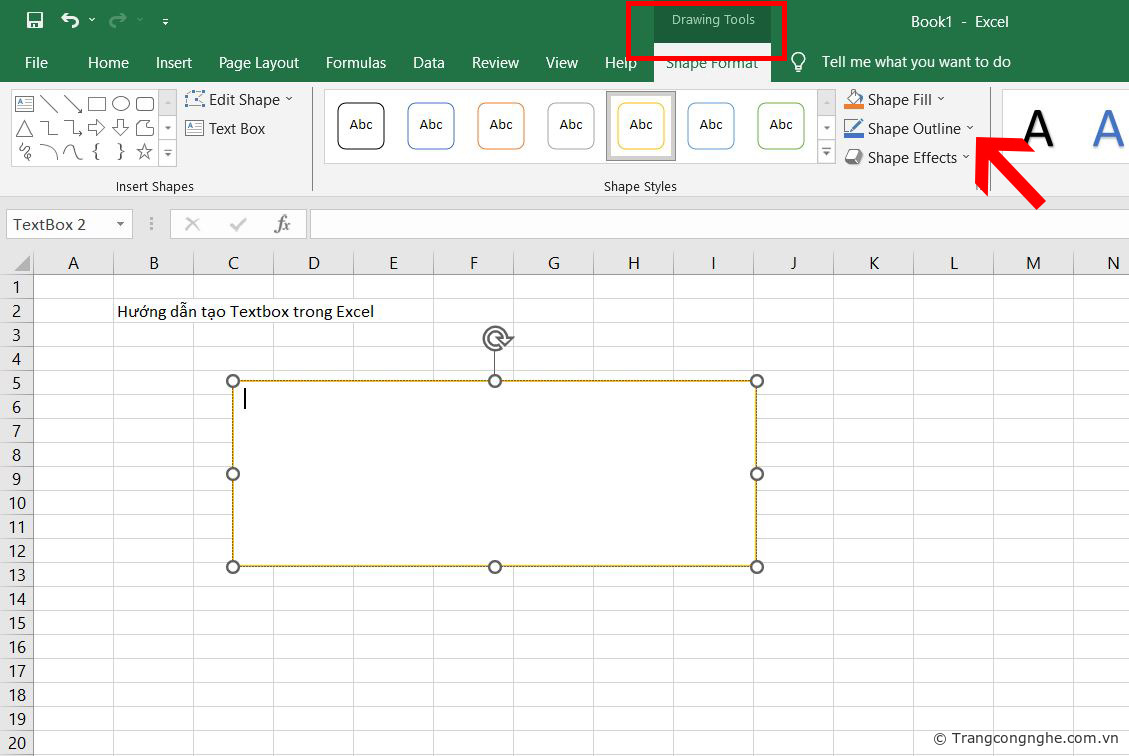Image resolution: width=1129 pixels, height=756 pixels.
Task: Switch to the Formulas tab
Action: click(356, 62)
